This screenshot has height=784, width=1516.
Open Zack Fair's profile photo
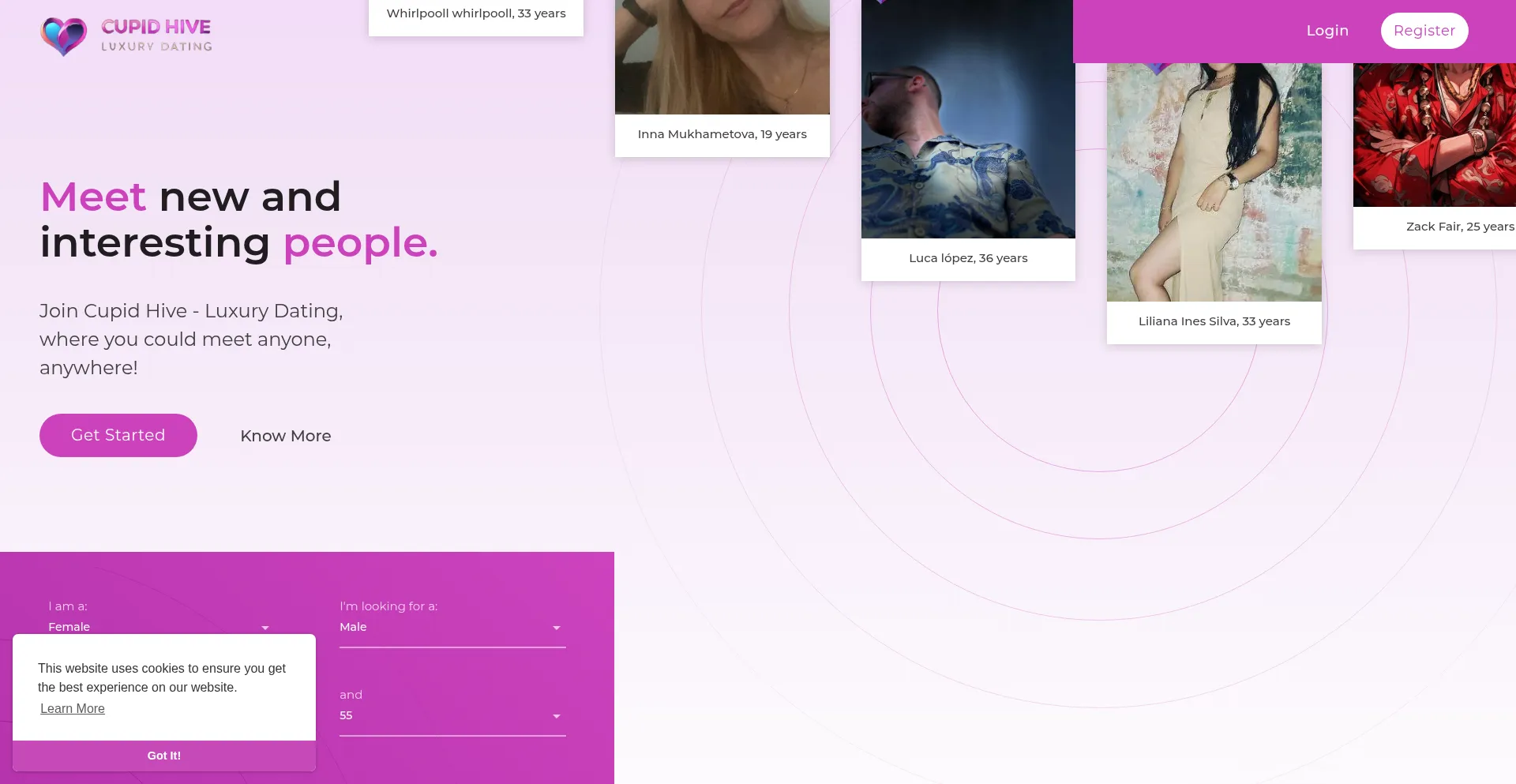click(1435, 135)
